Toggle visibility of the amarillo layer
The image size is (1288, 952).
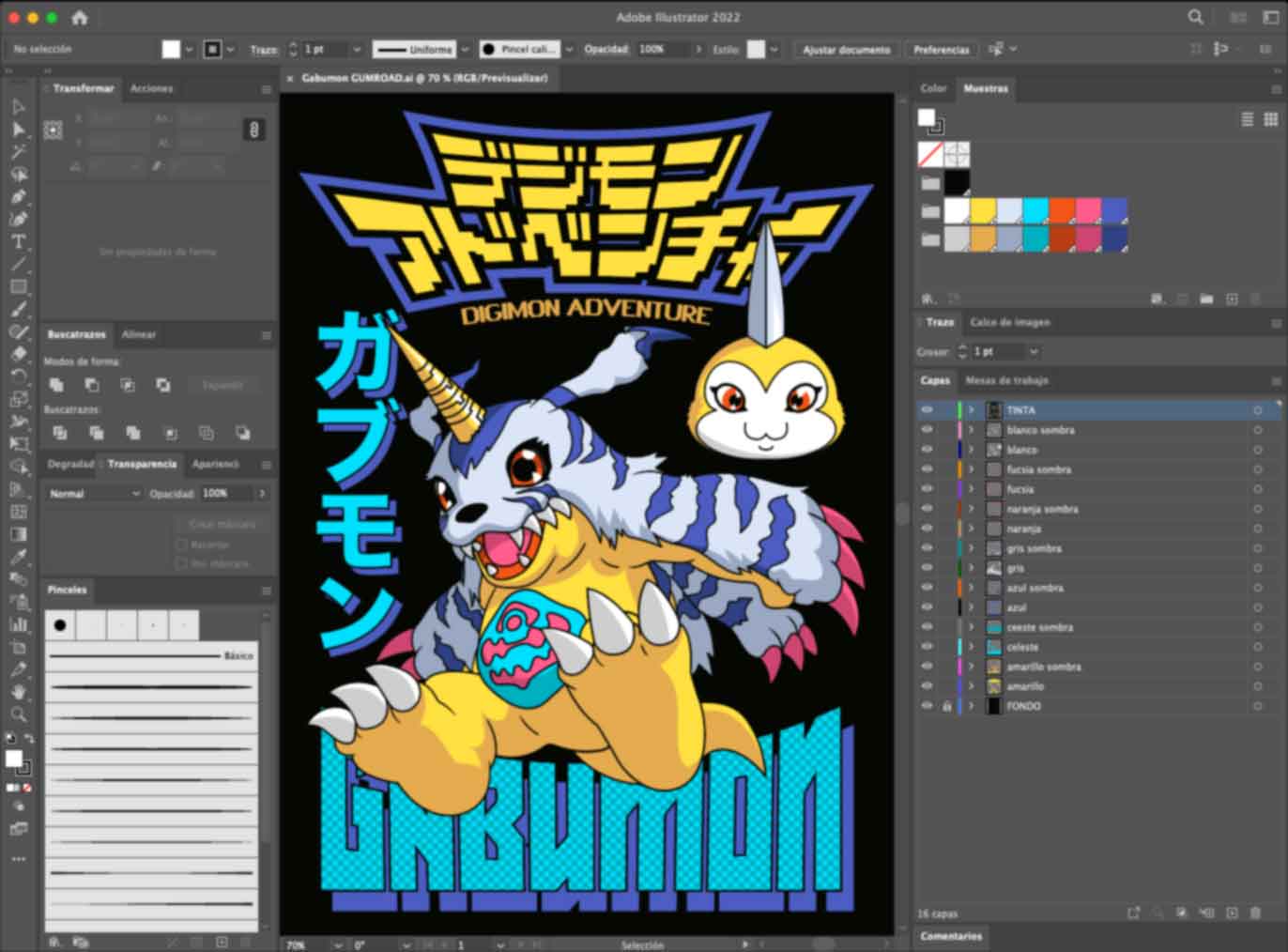[x=928, y=685]
